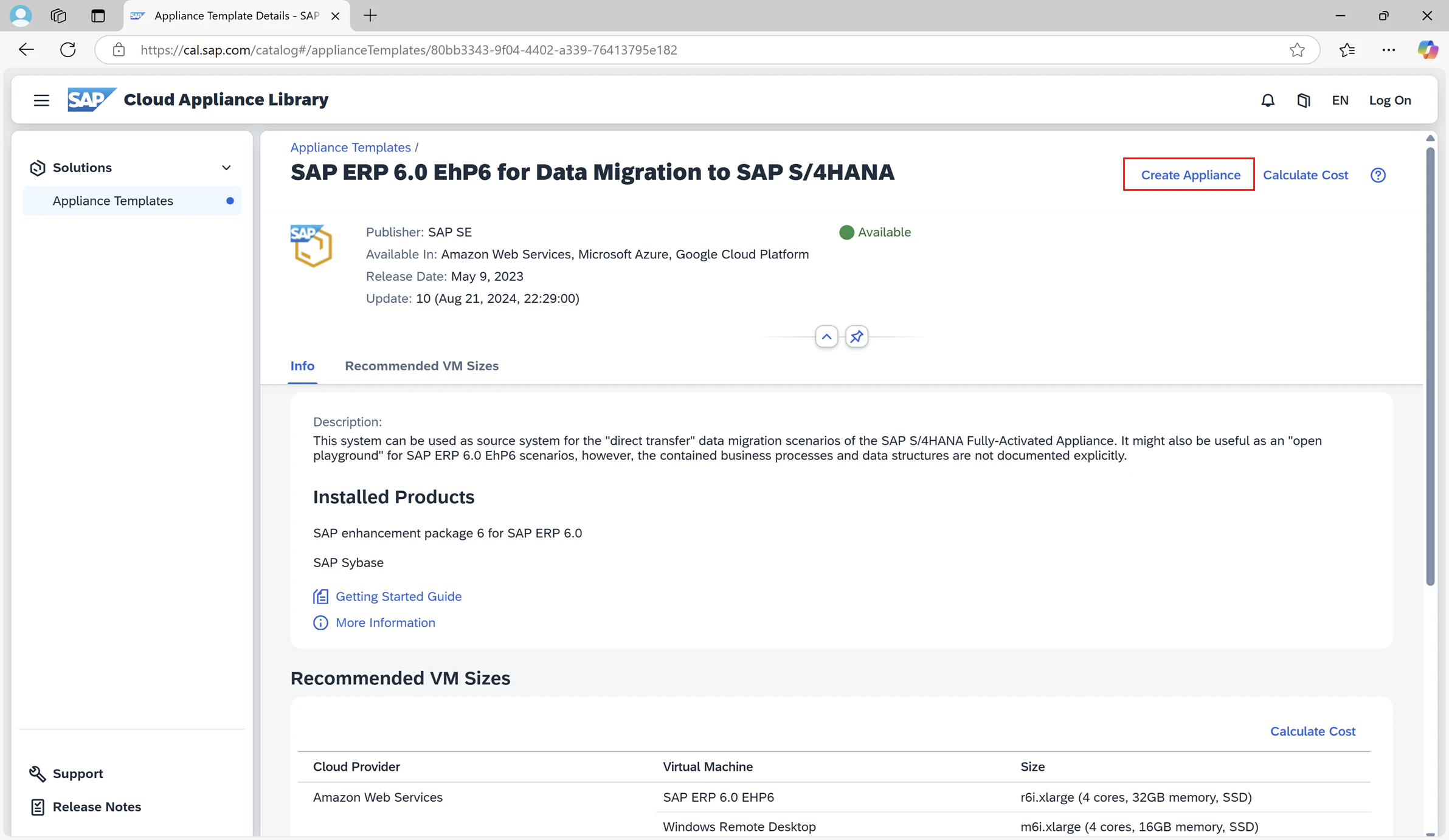This screenshot has height=840, width=1449.
Task: Click the Virtual Machine column header
Action: [708, 766]
